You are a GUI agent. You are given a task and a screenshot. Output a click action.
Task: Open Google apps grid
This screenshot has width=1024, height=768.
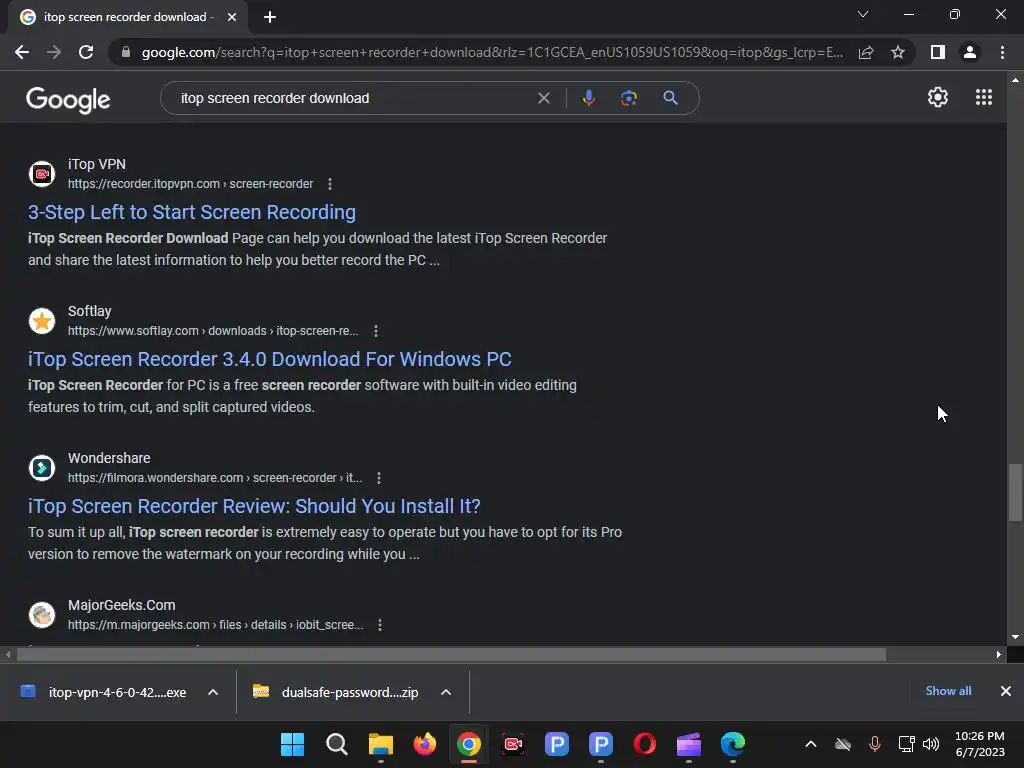[984, 97]
